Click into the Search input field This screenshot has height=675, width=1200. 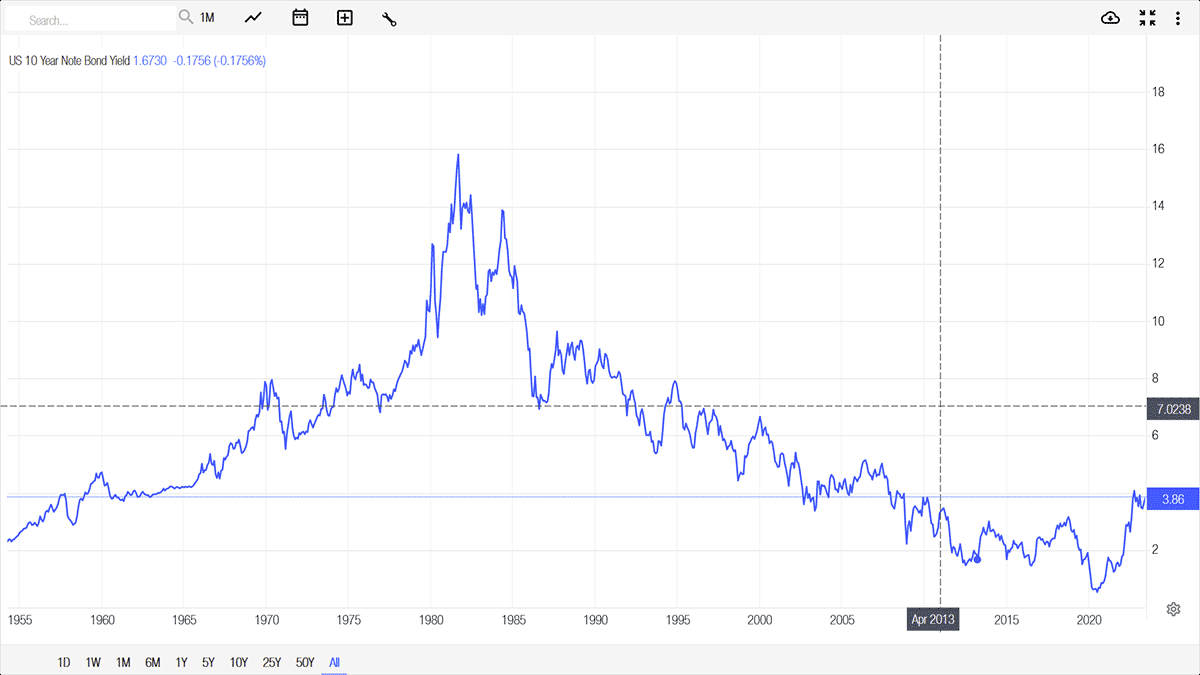tap(91, 19)
